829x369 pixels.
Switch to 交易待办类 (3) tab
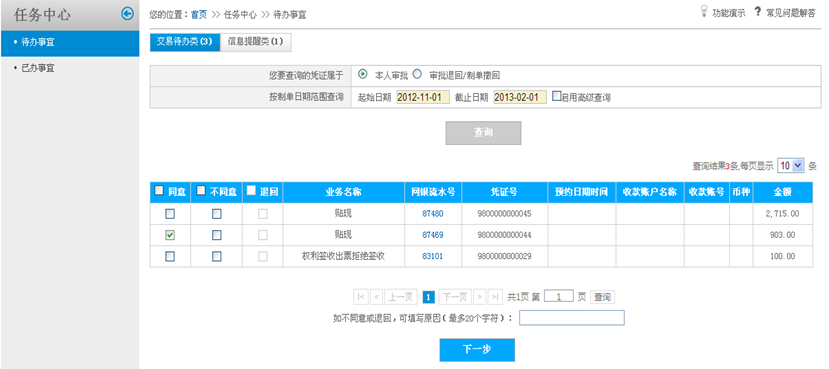click(x=185, y=42)
